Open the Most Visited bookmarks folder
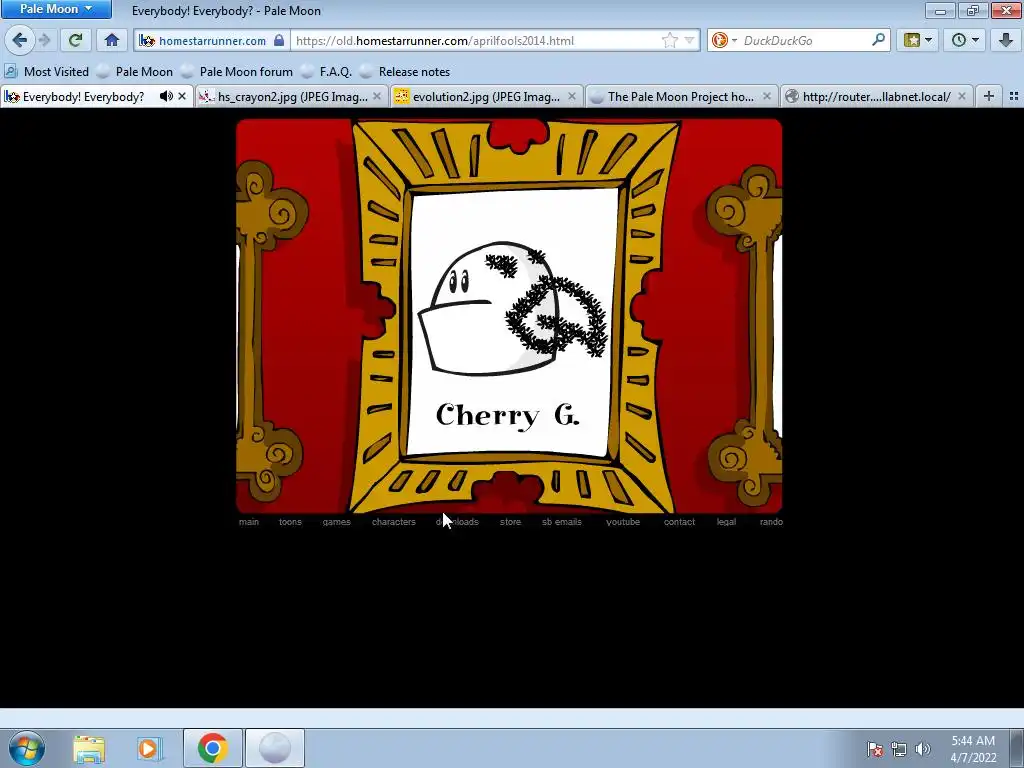Viewport: 1024px width, 768px height. pyautogui.click(x=46, y=72)
